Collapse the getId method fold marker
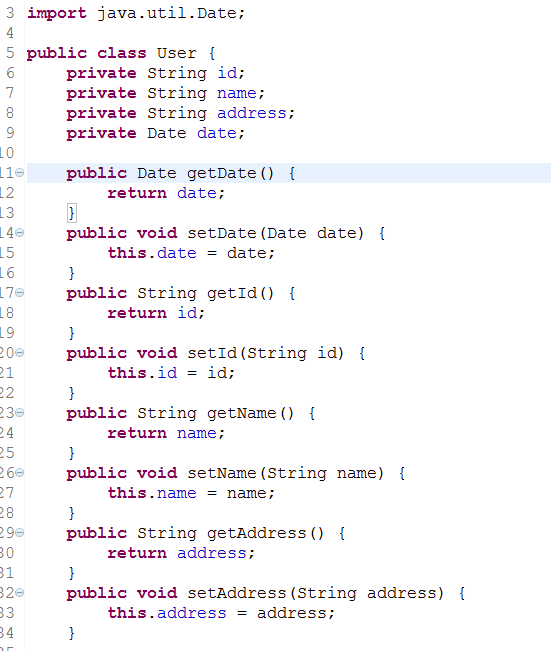 [20, 293]
